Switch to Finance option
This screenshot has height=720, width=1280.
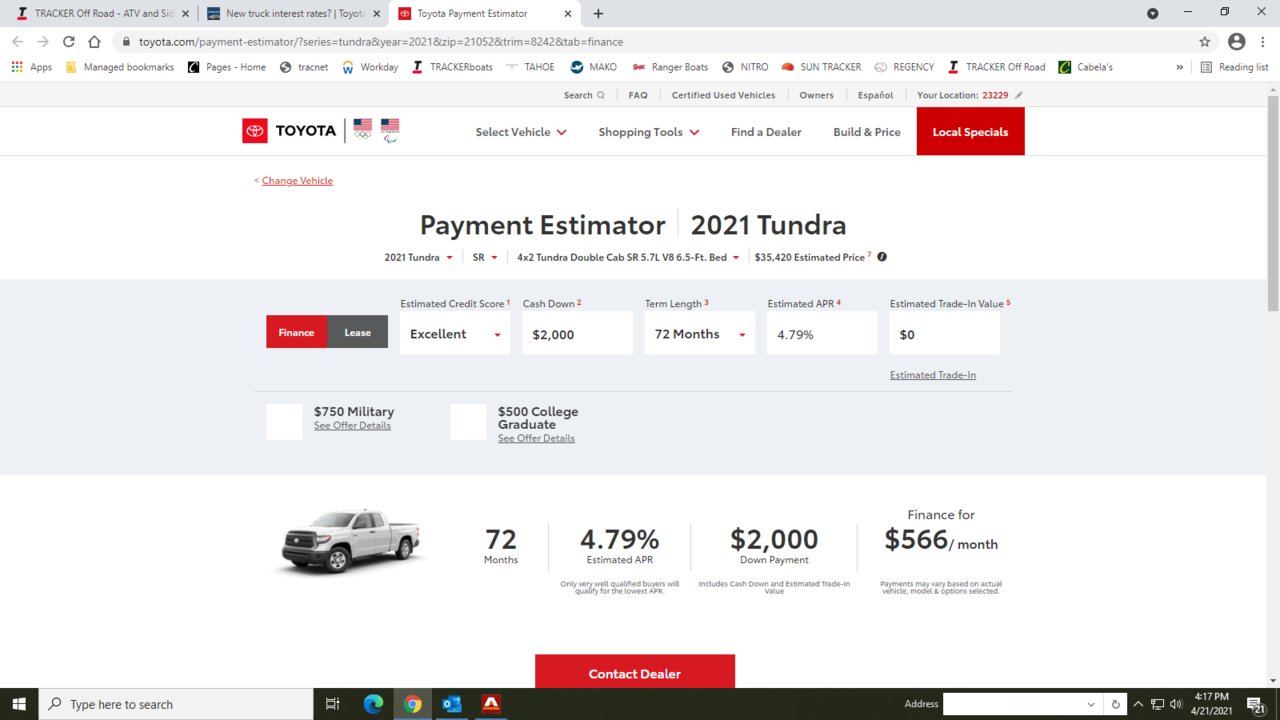296,332
